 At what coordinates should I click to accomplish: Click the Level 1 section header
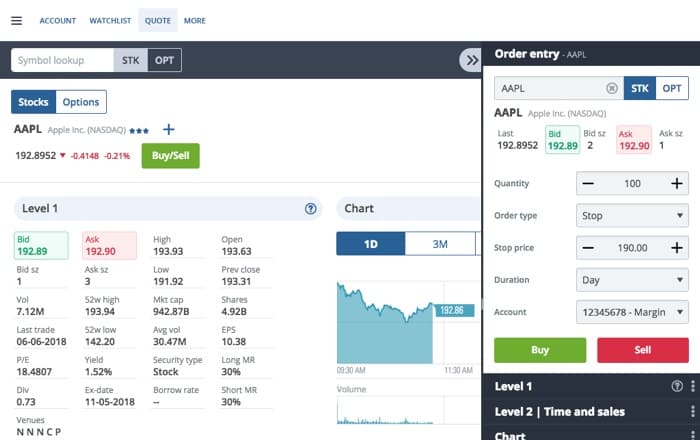click(x=168, y=208)
